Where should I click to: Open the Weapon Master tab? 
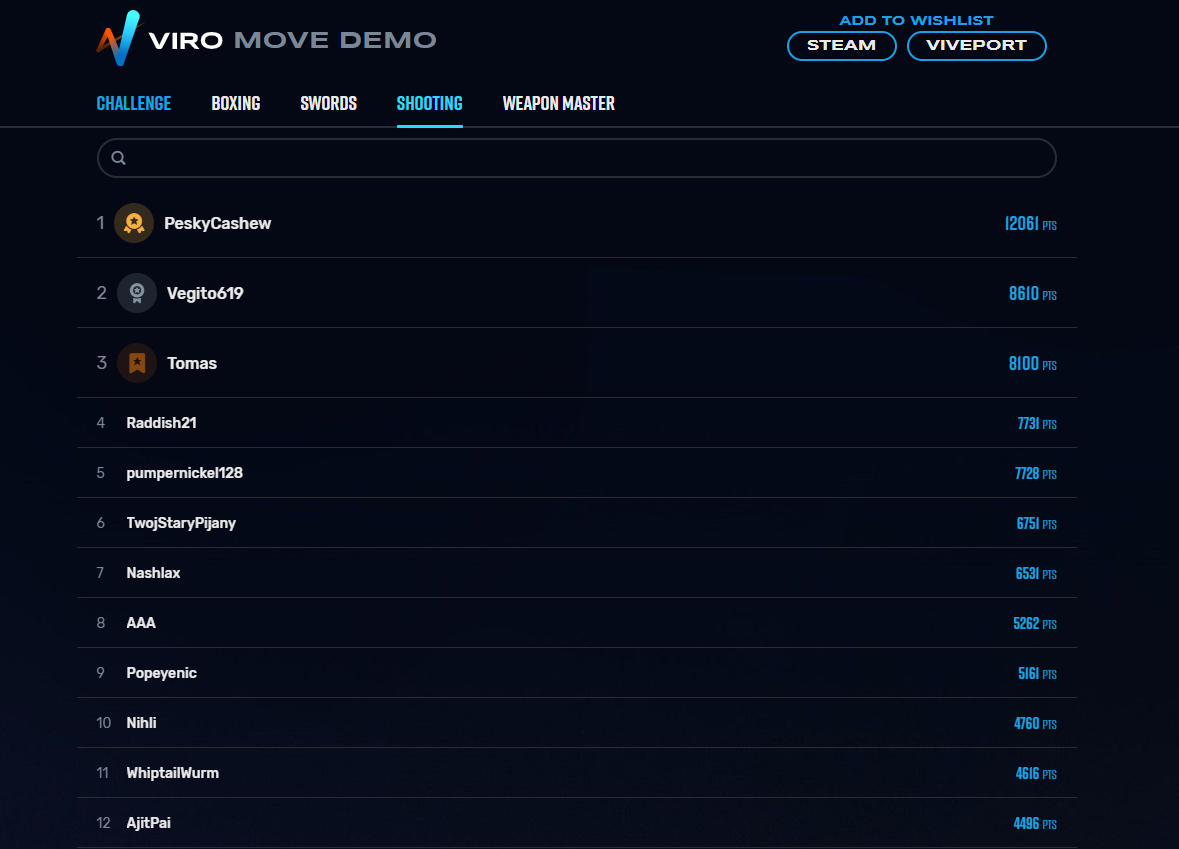pyautogui.click(x=559, y=104)
